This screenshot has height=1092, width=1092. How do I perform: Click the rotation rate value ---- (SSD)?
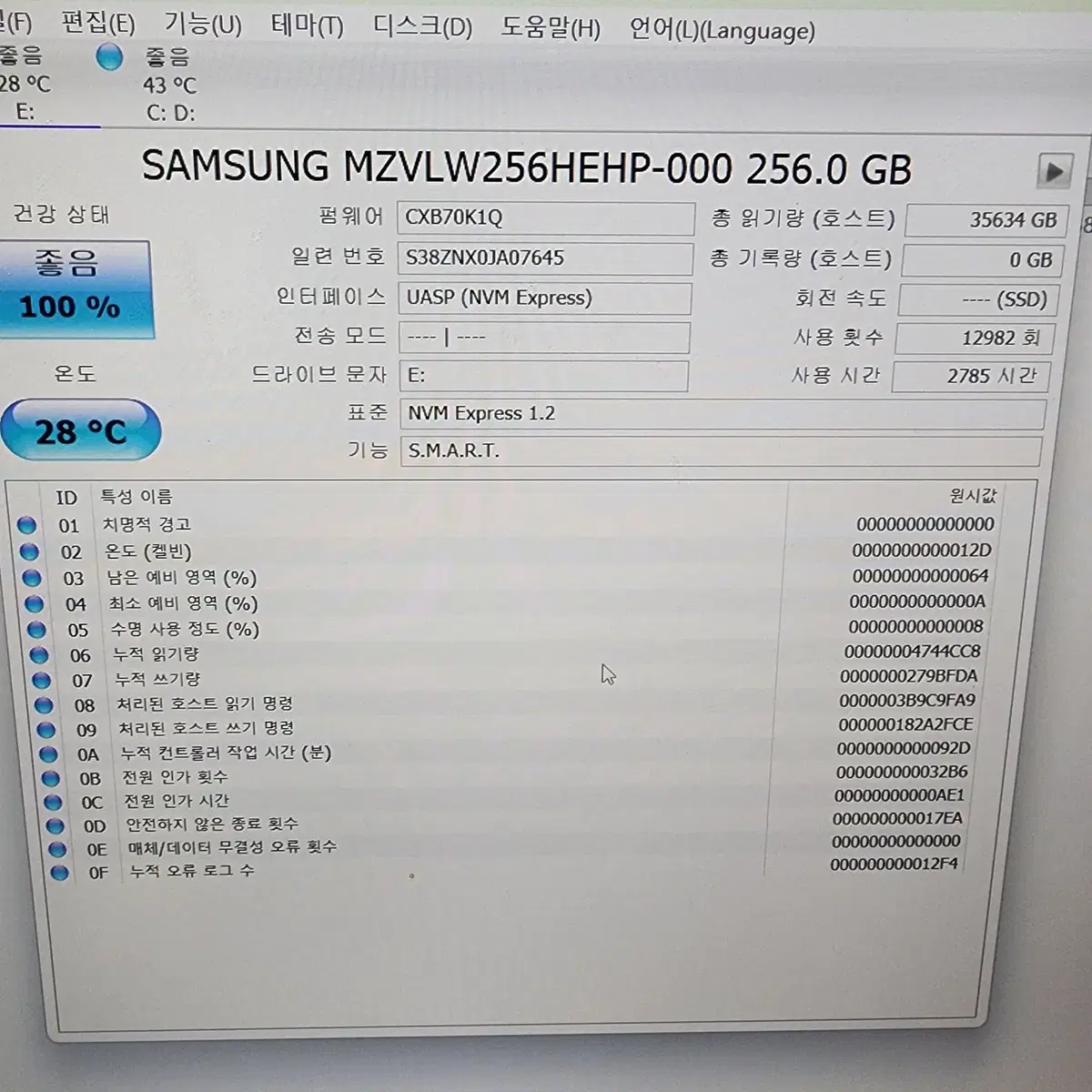978,299
